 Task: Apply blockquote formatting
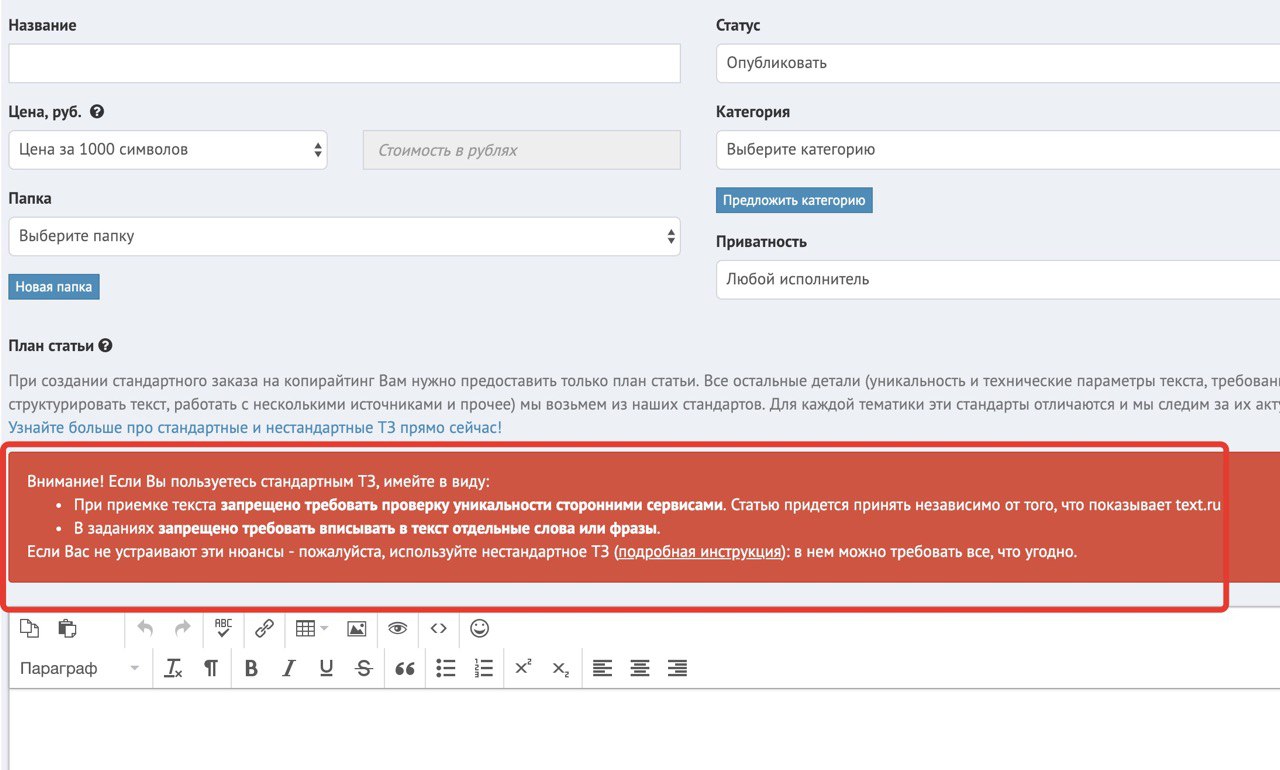tap(405, 668)
